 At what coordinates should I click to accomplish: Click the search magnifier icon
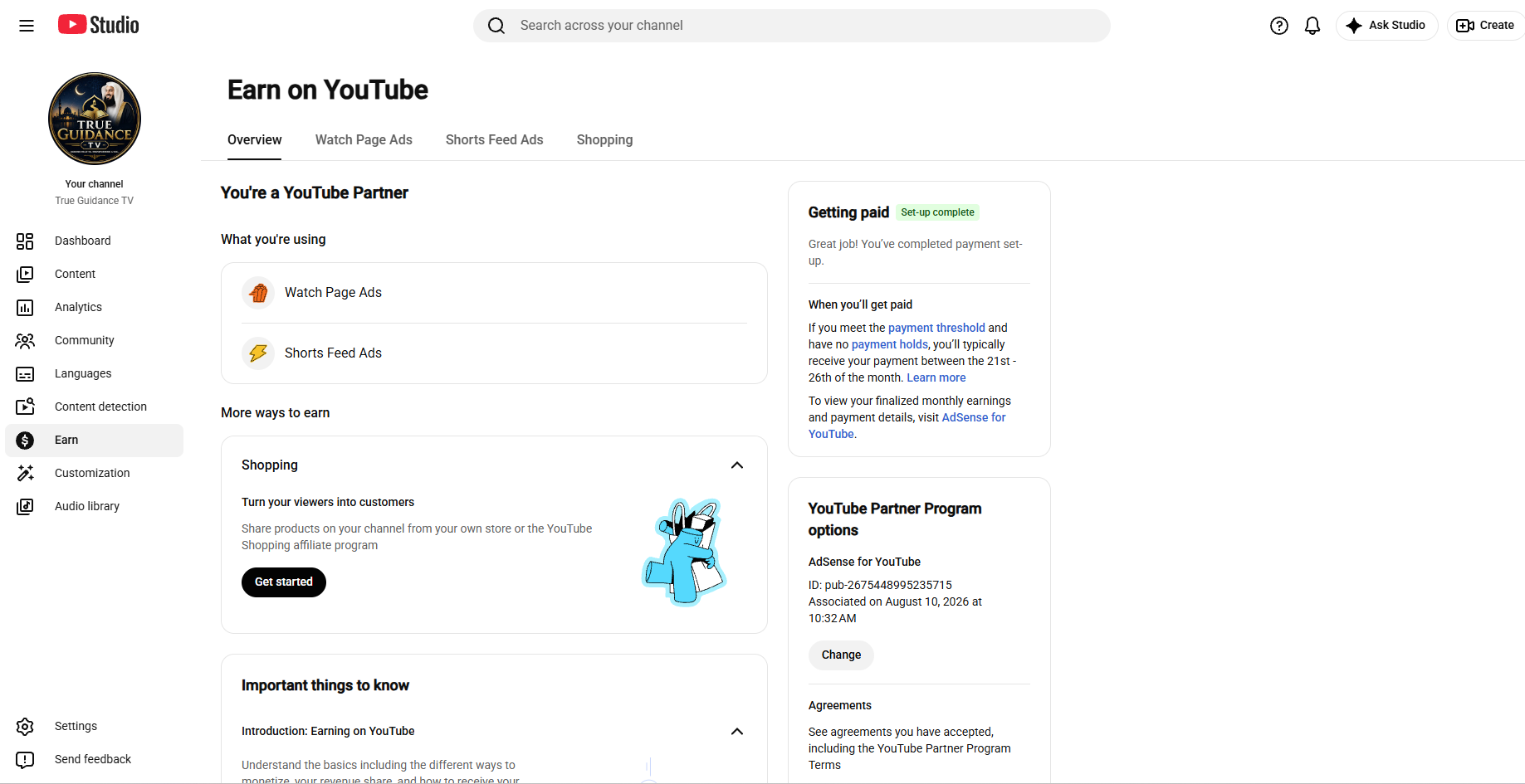(x=496, y=26)
